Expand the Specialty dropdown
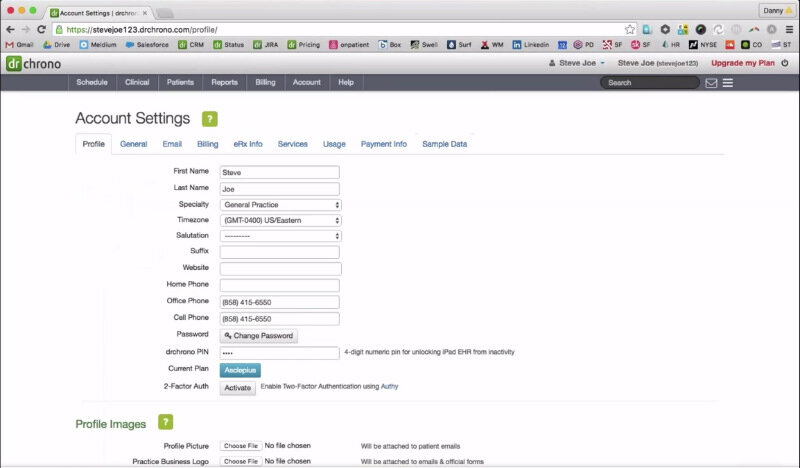Screen dimensions: 800x468 [x=280, y=204]
